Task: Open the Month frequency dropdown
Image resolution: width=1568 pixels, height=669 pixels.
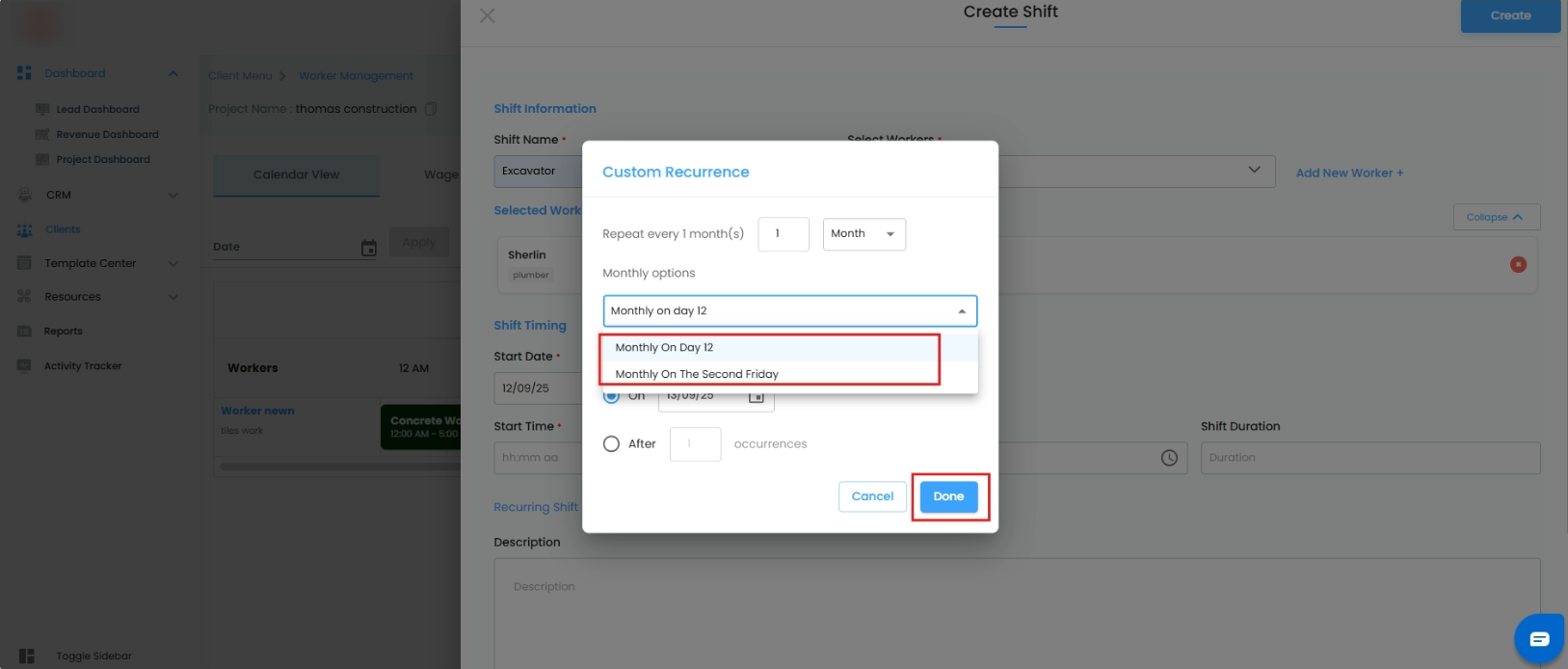Action: (864, 234)
